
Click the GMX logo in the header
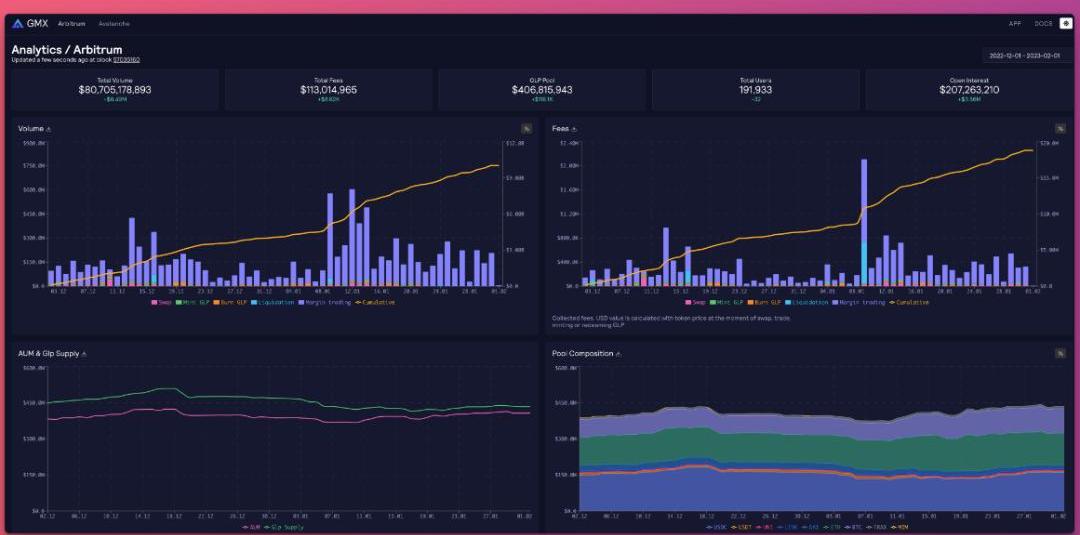30,23
